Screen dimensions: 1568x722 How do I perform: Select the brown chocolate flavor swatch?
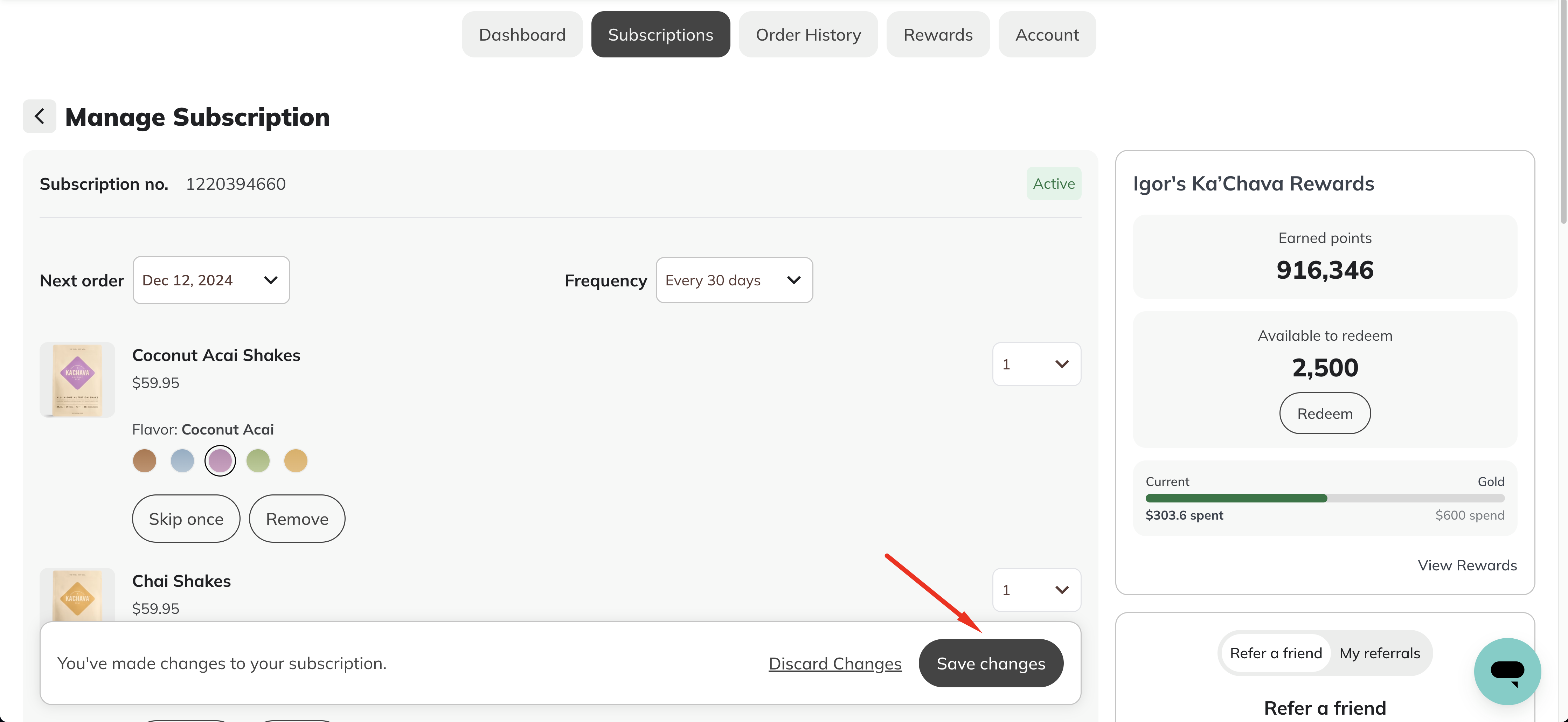pyautogui.click(x=144, y=461)
